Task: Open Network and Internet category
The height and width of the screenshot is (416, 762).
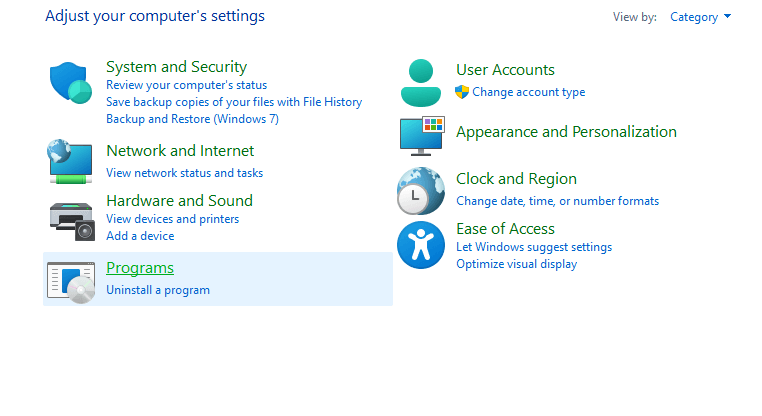Action: point(180,151)
